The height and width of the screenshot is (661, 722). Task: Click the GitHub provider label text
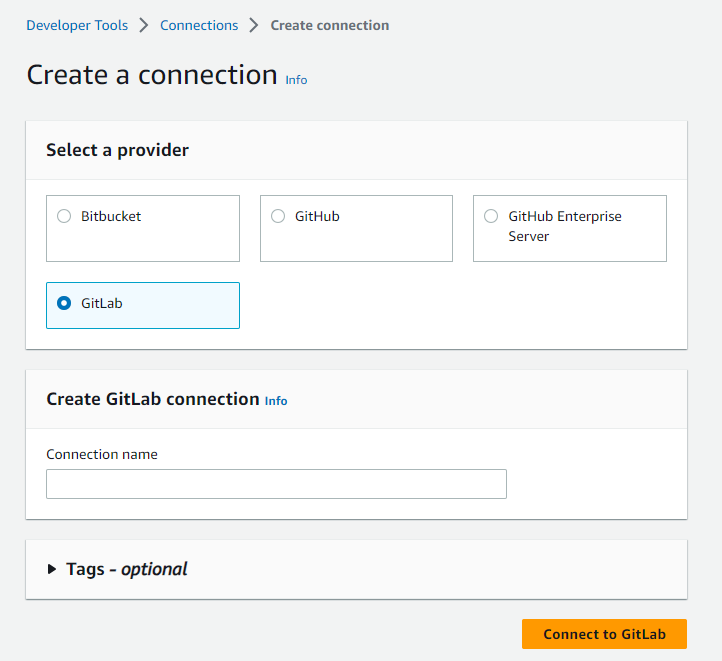click(317, 216)
